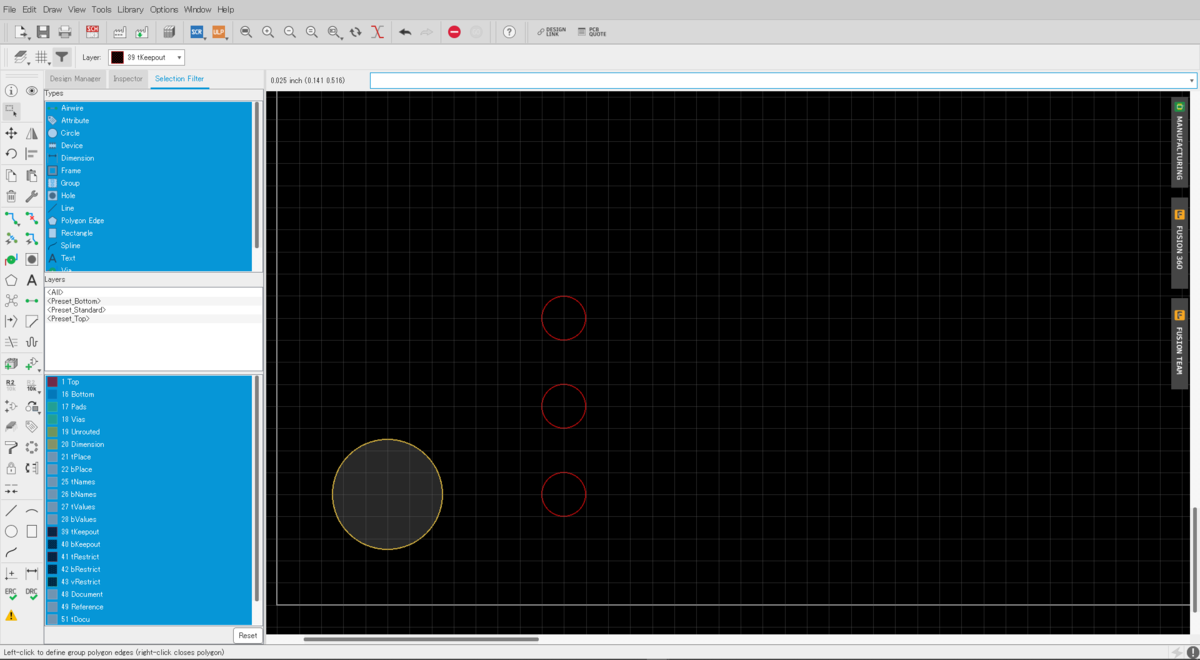Select the Move tool icon
Viewport: 1200px width, 660px height.
[x=11, y=133]
